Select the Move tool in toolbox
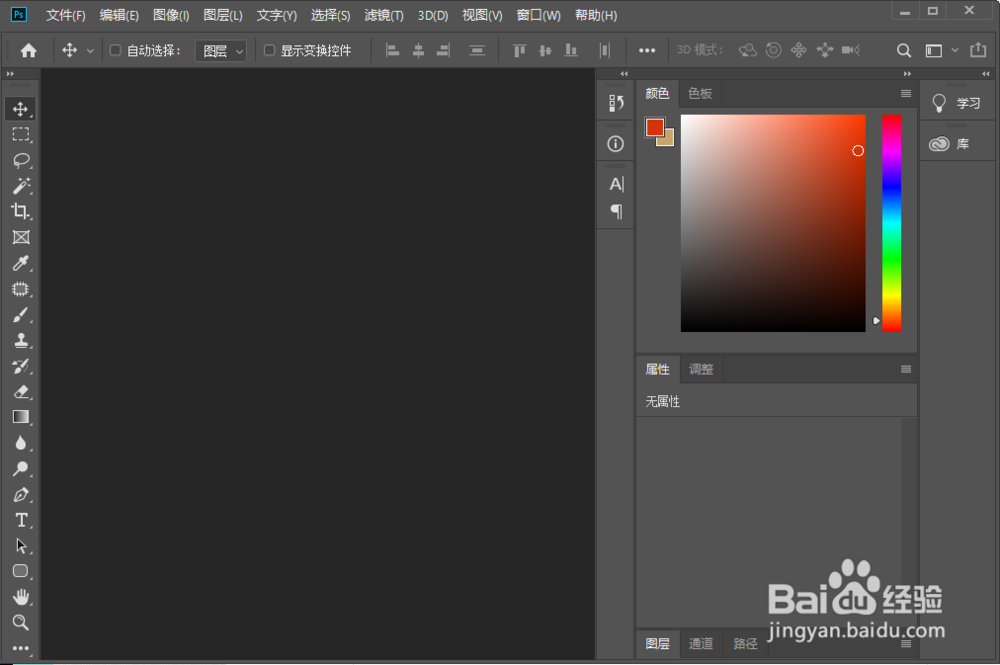 (x=20, y=109)
